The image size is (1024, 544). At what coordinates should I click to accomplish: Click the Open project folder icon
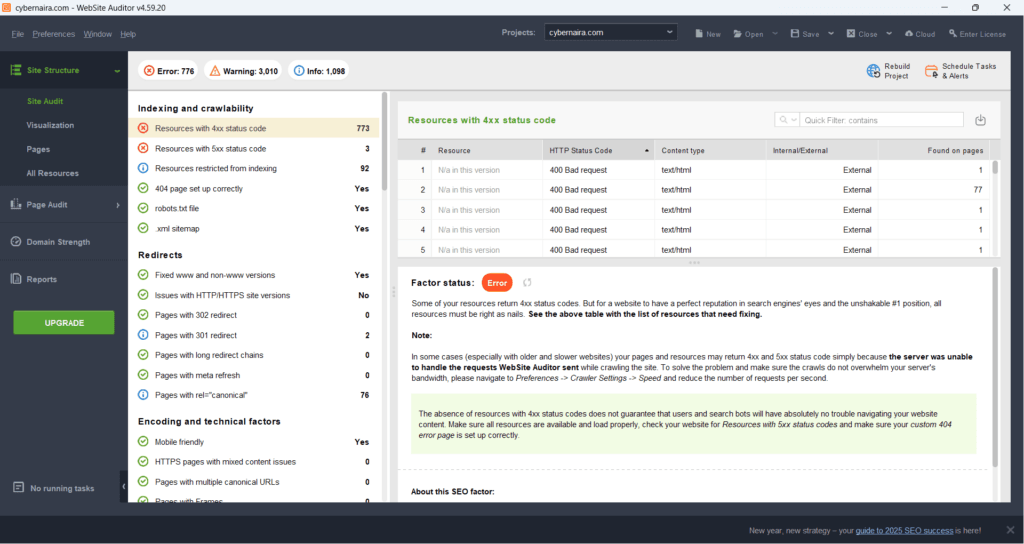click(737, 33)
